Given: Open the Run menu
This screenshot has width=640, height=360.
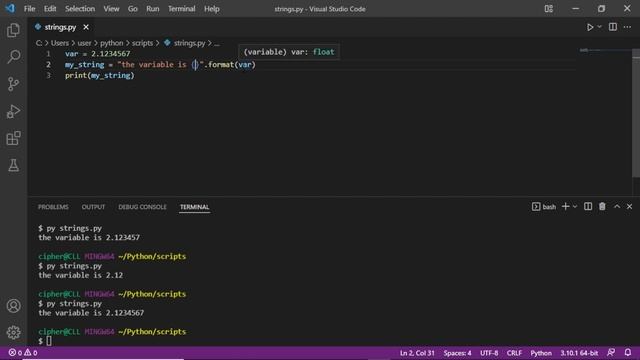Looking at the screenshot, I should click(x=153, y=9).
